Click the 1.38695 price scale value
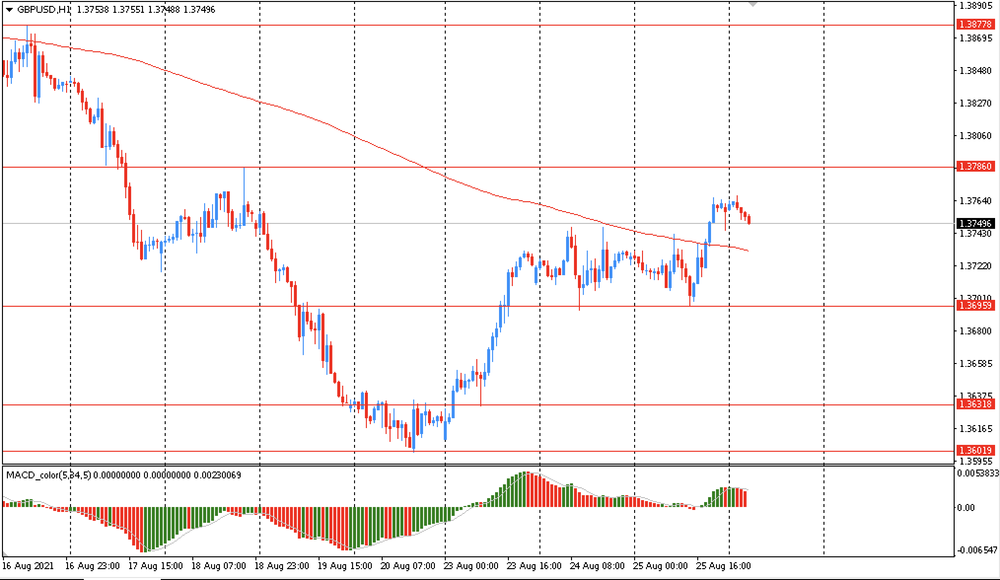The image size is (1000, 580). pos(976,38)
